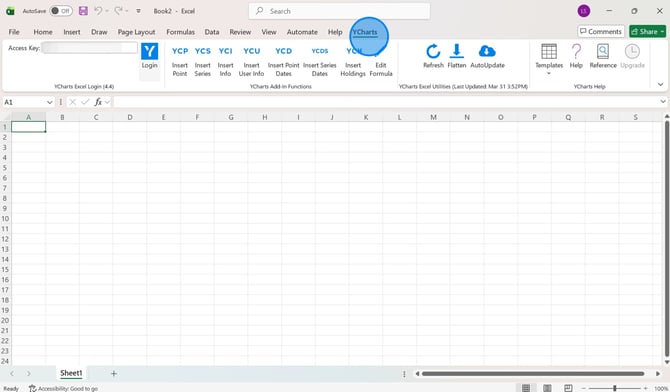
Task: Expand the formula bar chevron
Action: coord(663,102)
